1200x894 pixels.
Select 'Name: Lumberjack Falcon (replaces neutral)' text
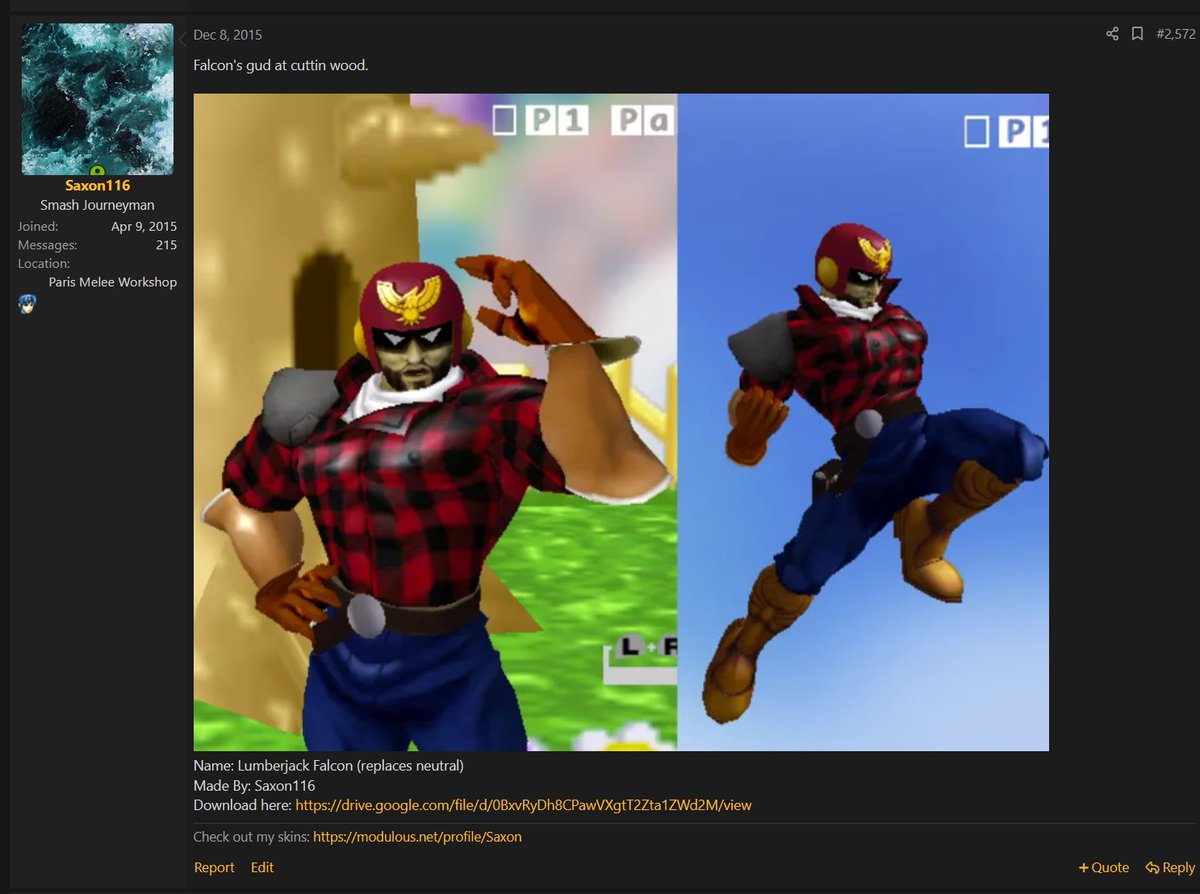pos(329,766)
